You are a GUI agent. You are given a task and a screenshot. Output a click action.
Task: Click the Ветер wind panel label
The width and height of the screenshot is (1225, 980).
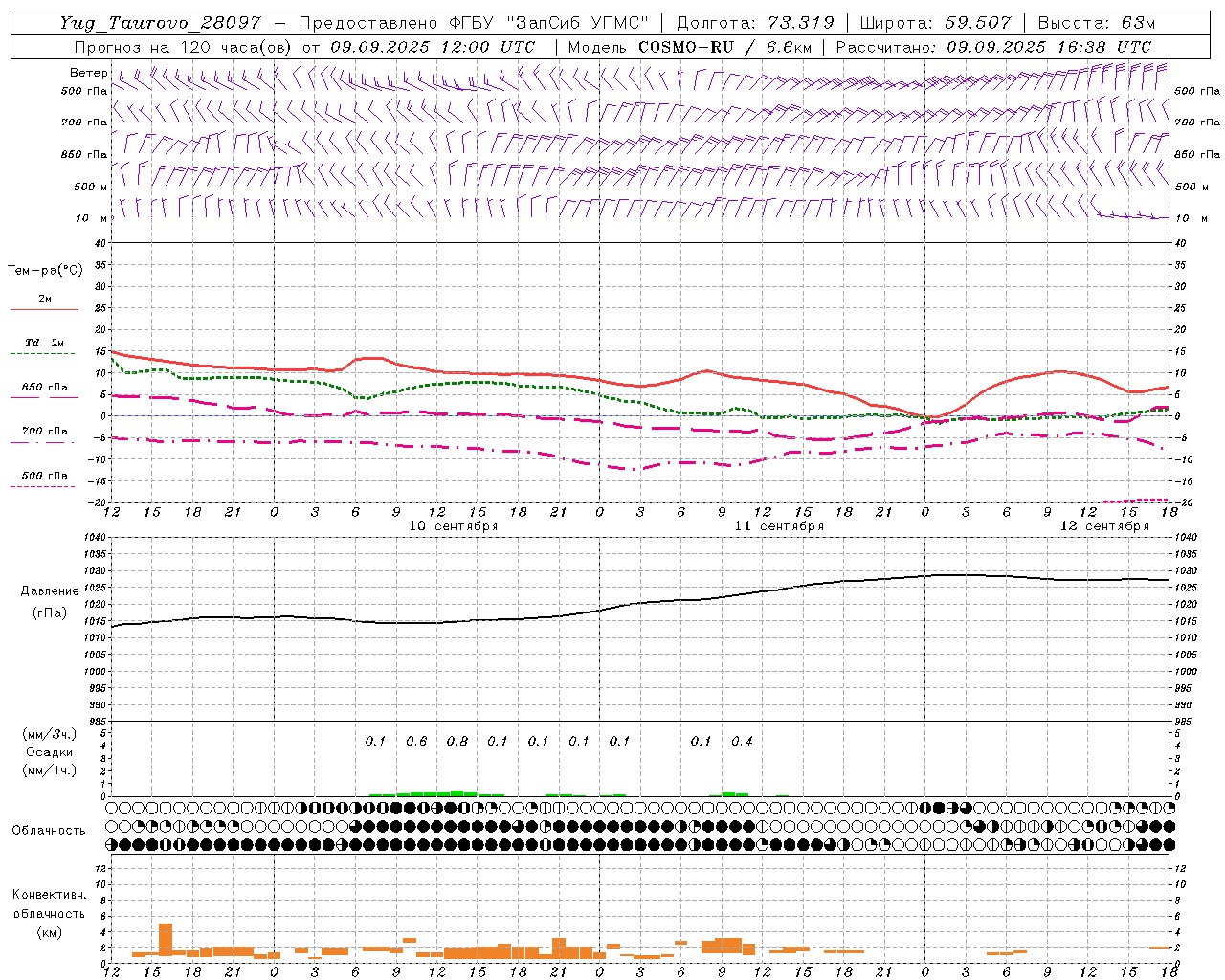(x=89, y=73)
